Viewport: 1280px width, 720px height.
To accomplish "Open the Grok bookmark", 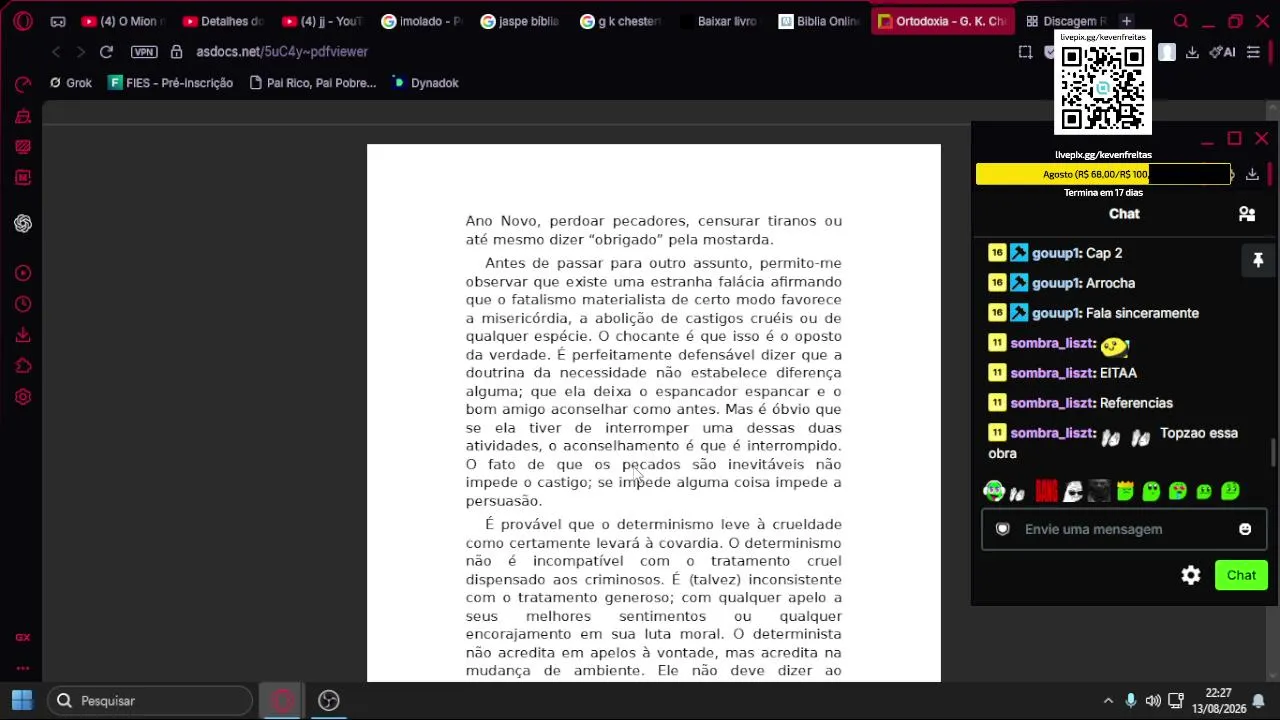I will (x=70, y=83).
